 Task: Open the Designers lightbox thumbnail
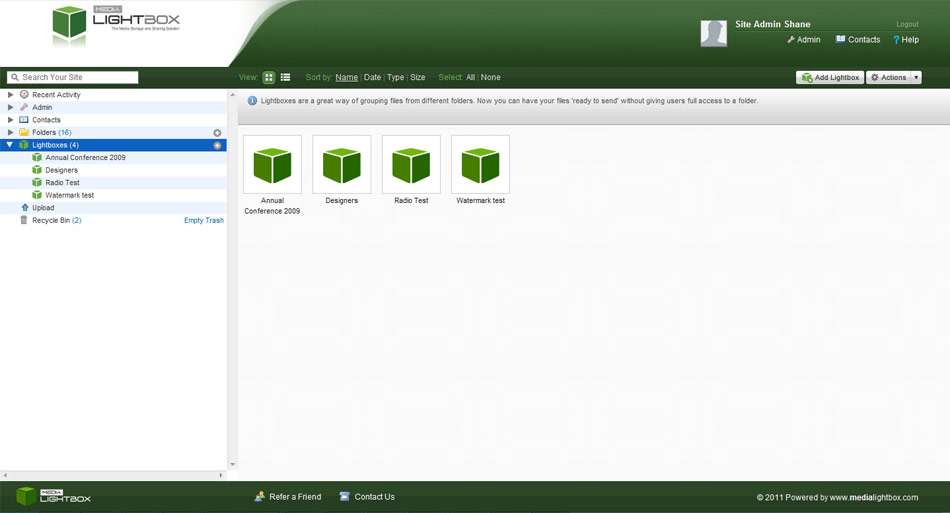pyautogui.click(x=342, y=165)
